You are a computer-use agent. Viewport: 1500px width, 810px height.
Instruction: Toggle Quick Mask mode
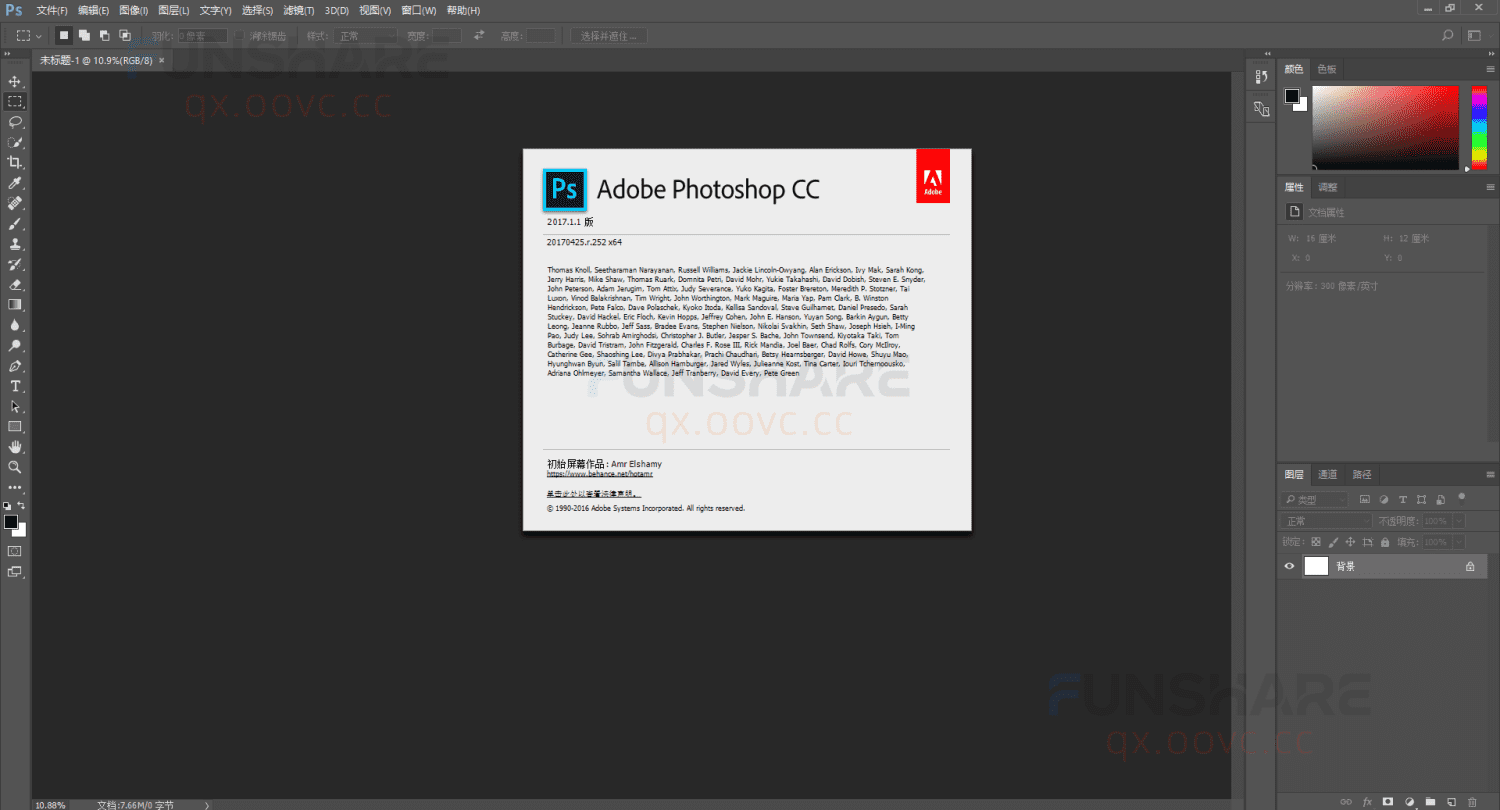point(15,551)
